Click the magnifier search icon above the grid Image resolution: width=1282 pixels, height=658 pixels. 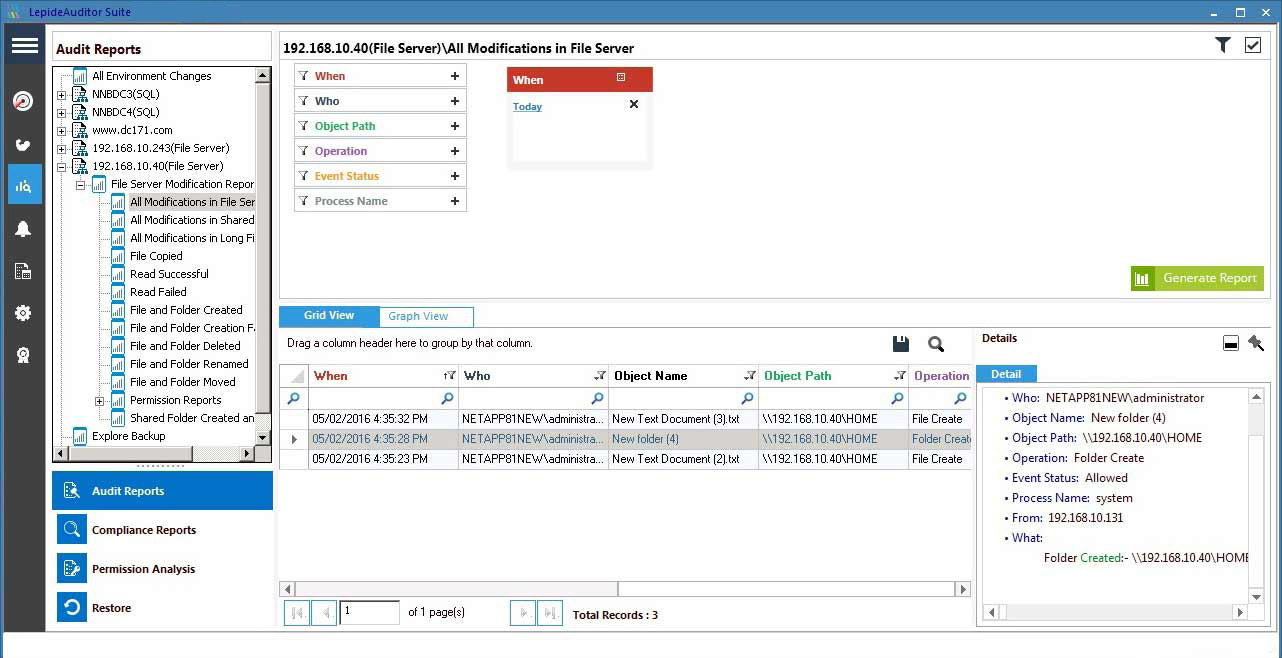(x=936, y=344)
